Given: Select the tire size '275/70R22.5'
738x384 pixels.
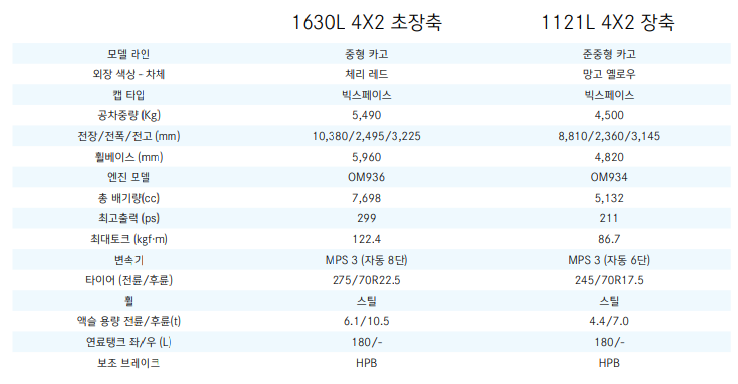Looking at the screenshot, I should click(x=367, y=280).
